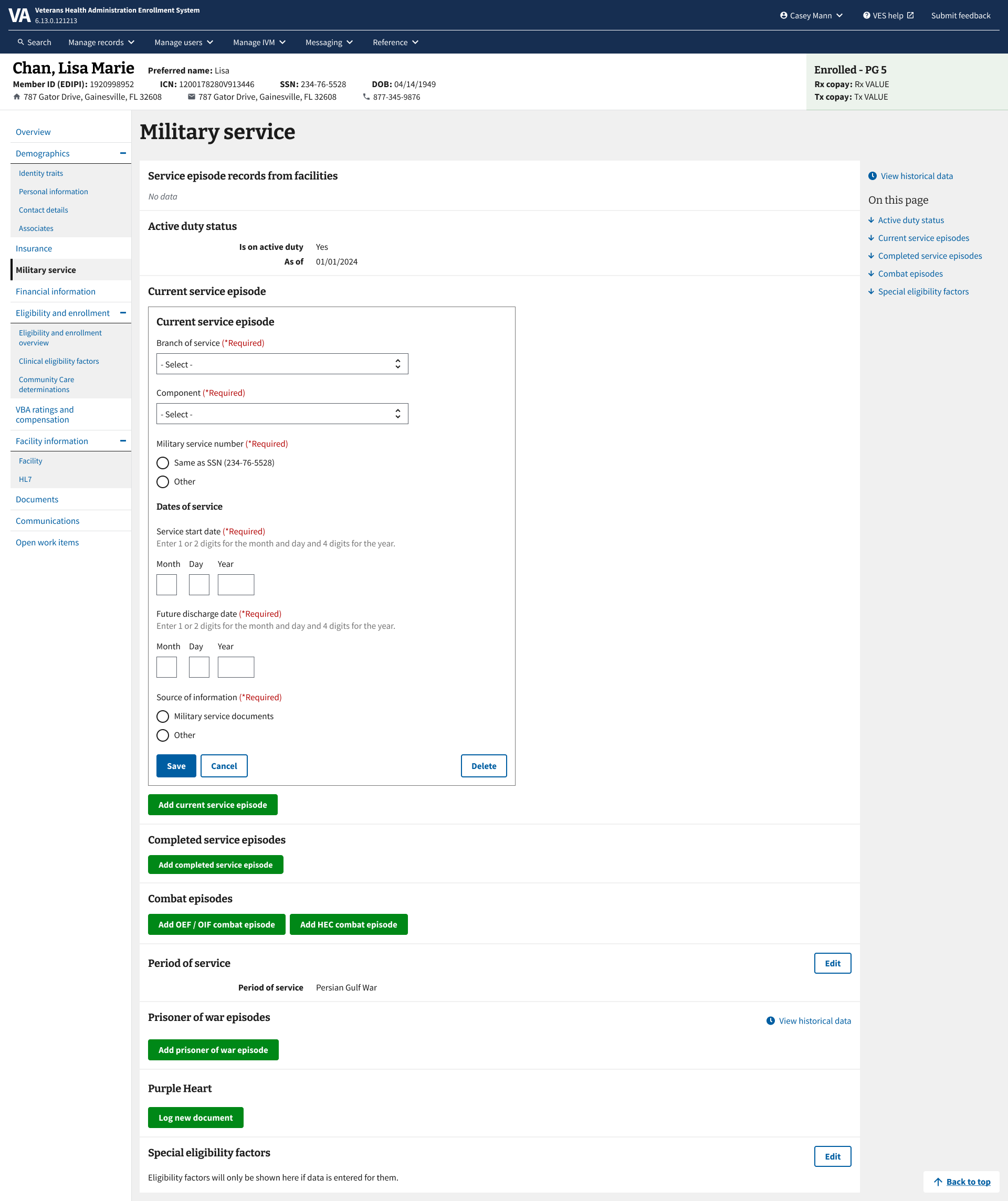Screen dimensions: 1008x1201
Task: Click the Service start date Year field
Action: [x=236, y=585]
